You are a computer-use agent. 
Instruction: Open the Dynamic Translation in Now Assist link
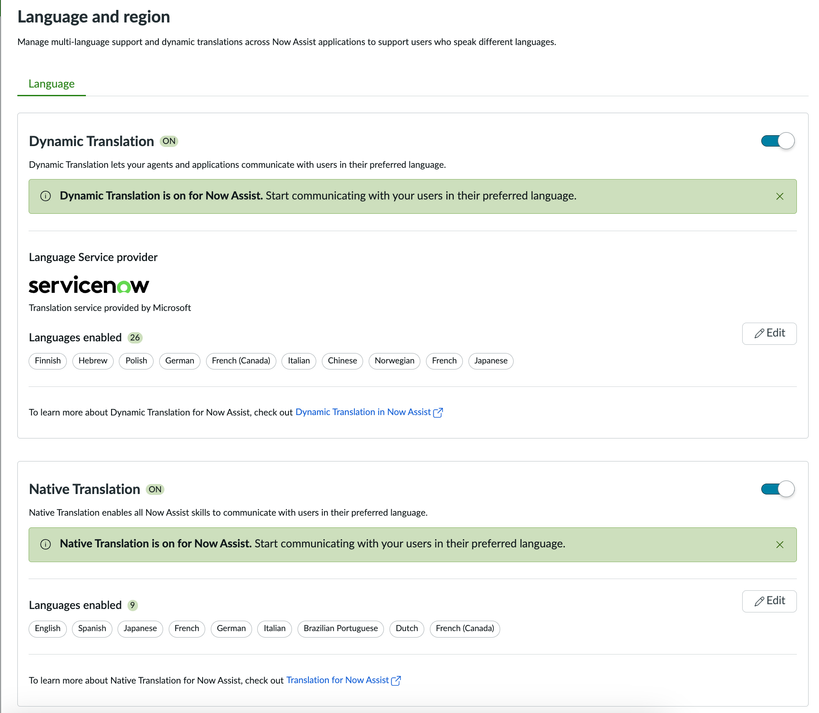(x=369, y=412)
